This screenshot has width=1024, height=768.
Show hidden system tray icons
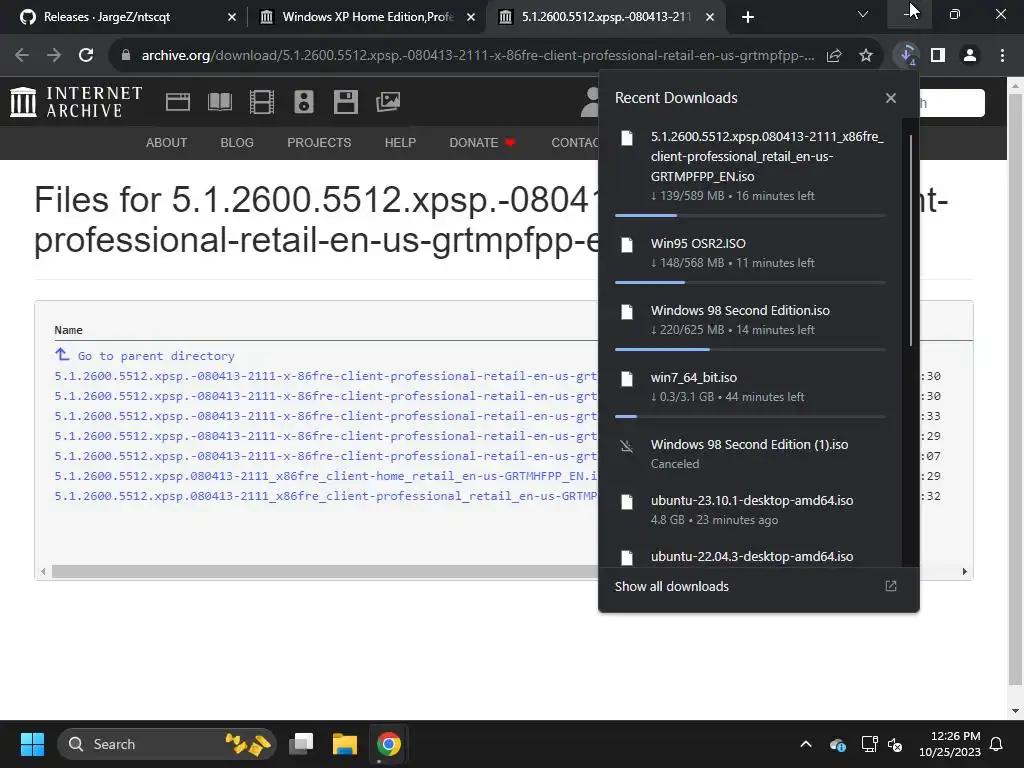[806, 744]
